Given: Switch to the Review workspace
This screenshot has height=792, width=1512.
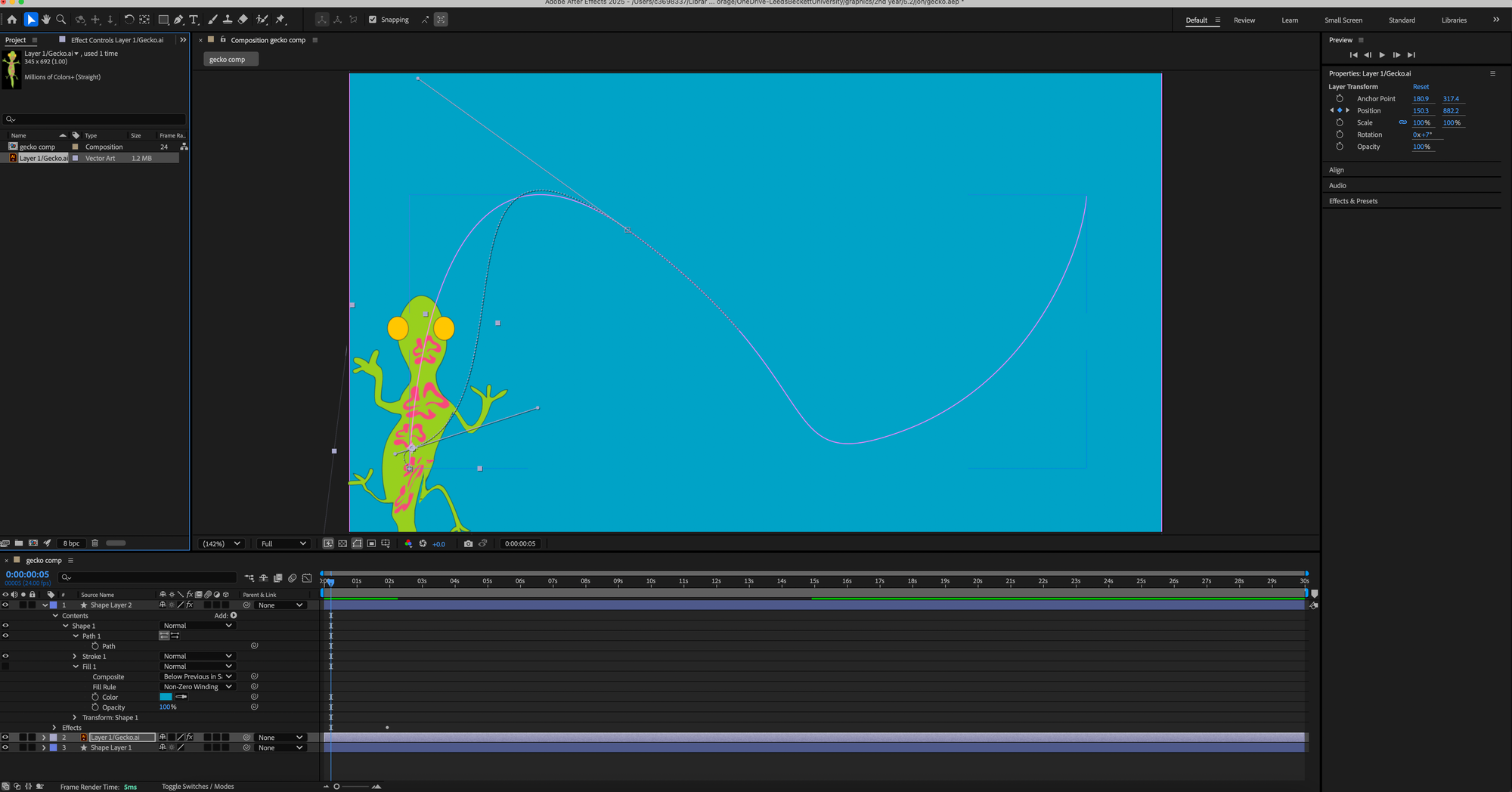Looking at the screenshot, I should coord(1244,20).
